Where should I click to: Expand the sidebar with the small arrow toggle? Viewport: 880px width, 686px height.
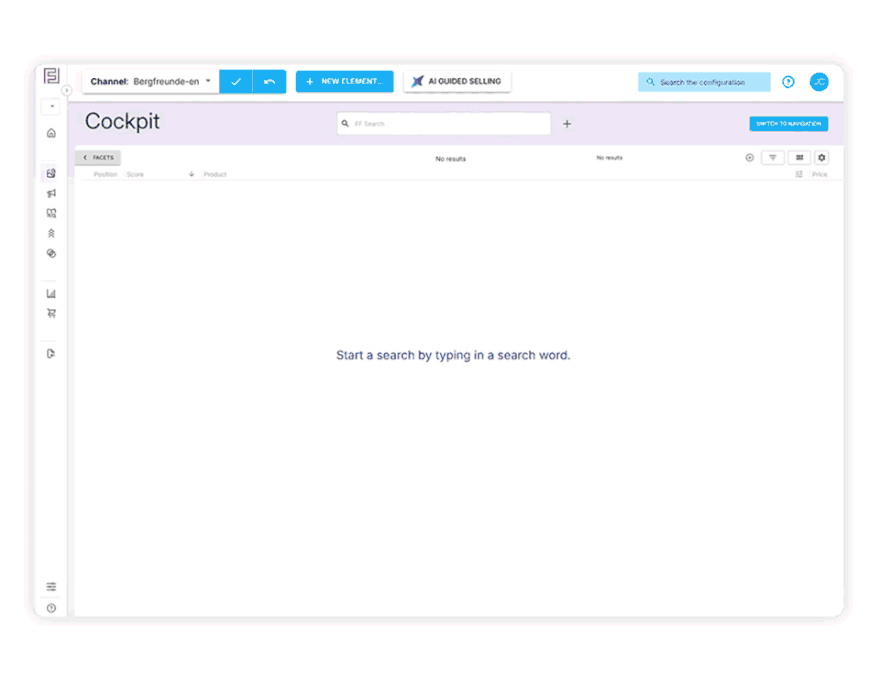(66, 90)
